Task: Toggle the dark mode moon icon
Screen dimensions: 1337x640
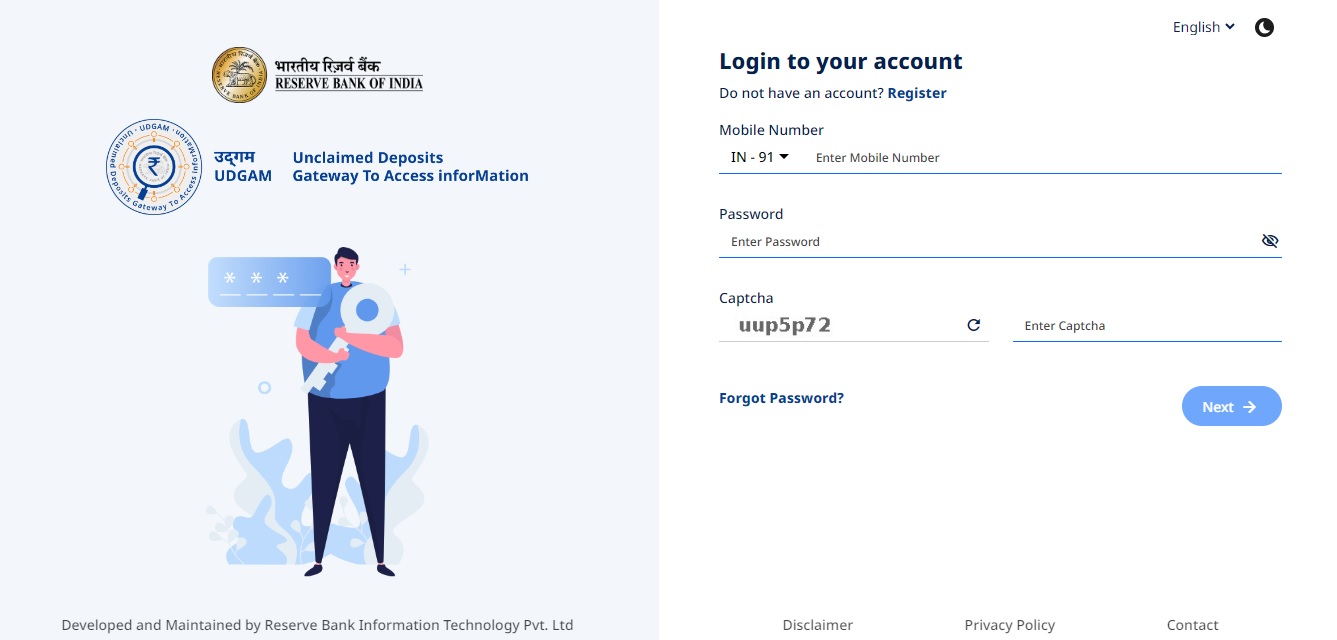Action: point(1264,27)
